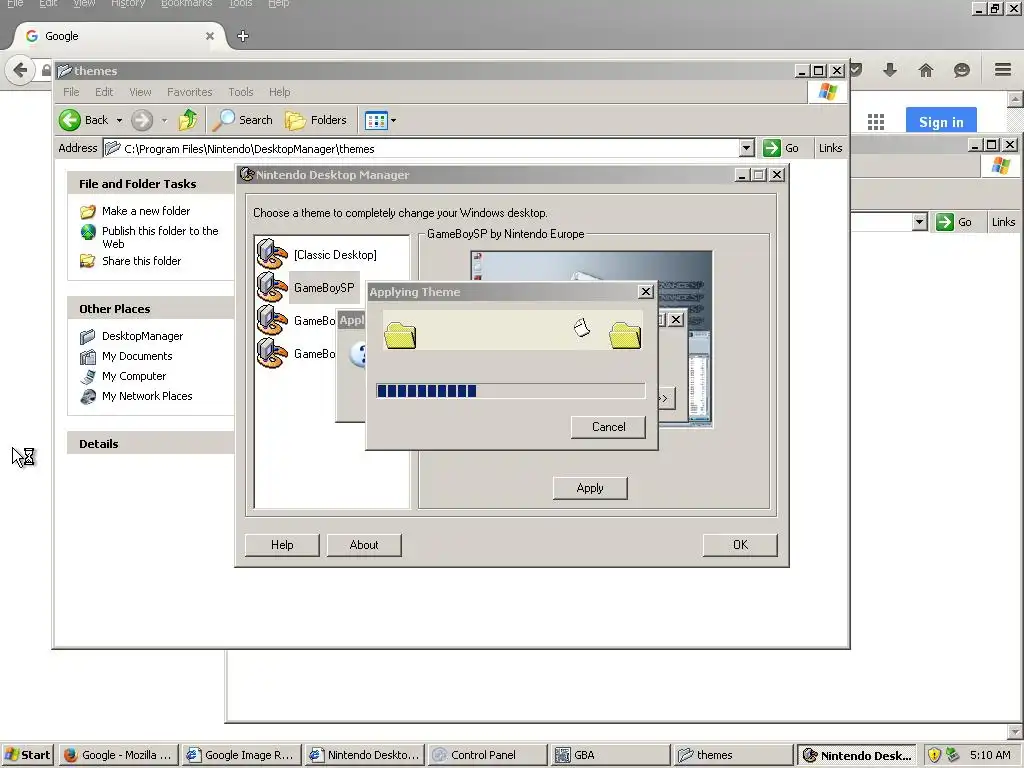1024x768 pixels.
Task: Open new tab with plus icon
Action: click(243, 36)
